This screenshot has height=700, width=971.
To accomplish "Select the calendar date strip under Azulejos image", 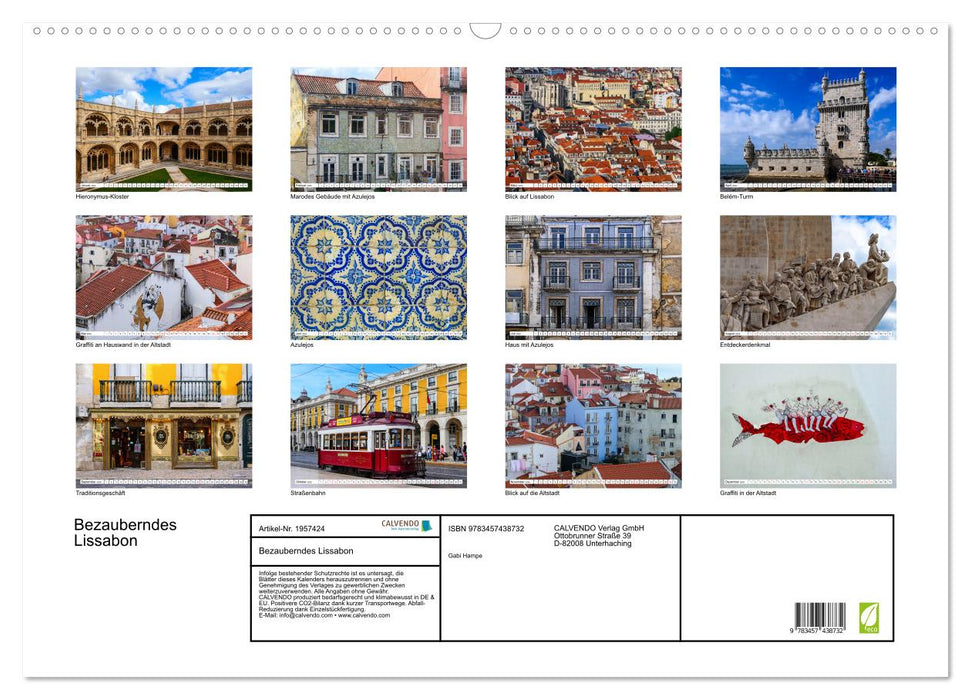I will pos(379,332).
